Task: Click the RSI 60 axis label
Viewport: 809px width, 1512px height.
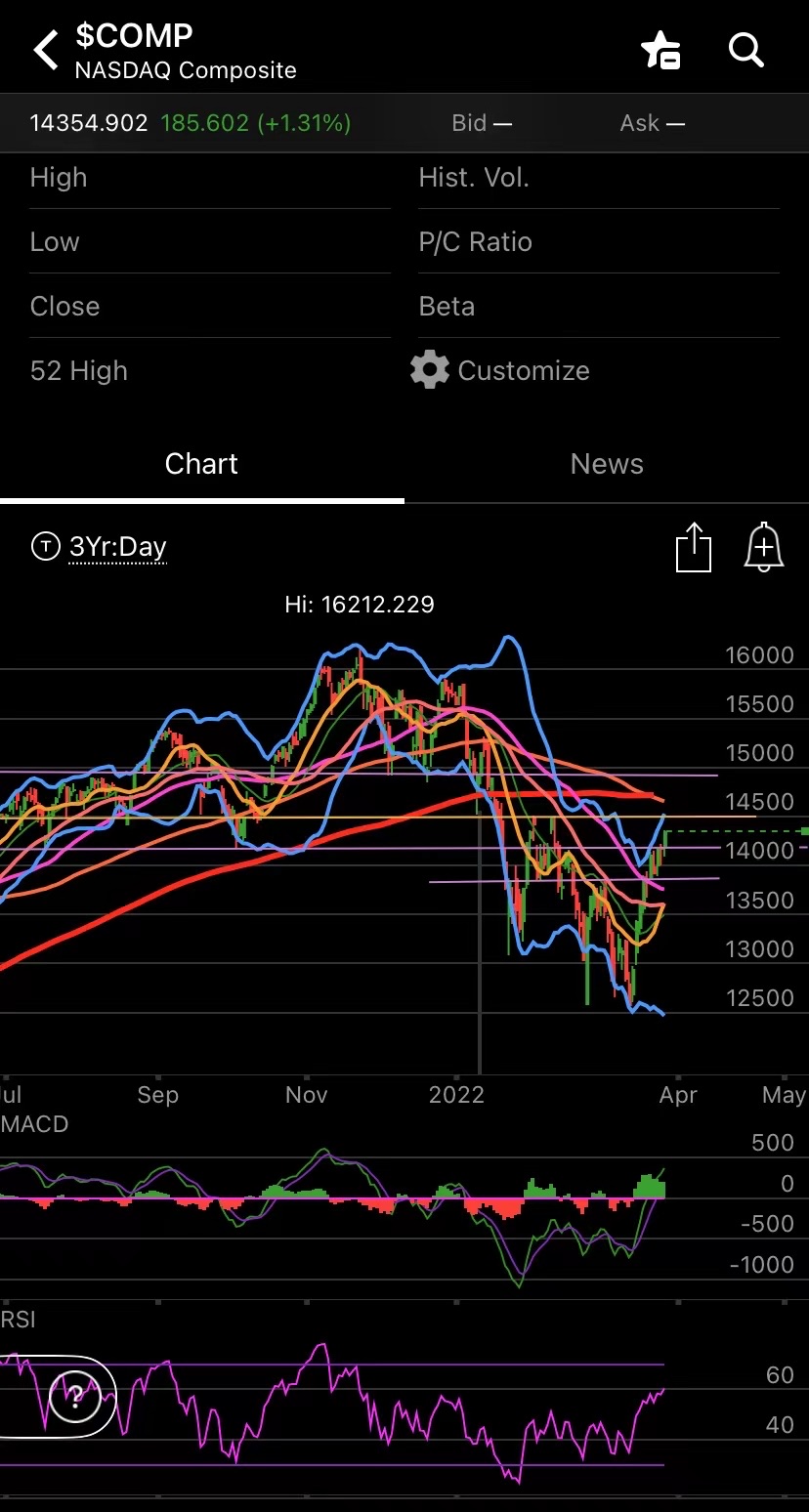Action: 780,1375
